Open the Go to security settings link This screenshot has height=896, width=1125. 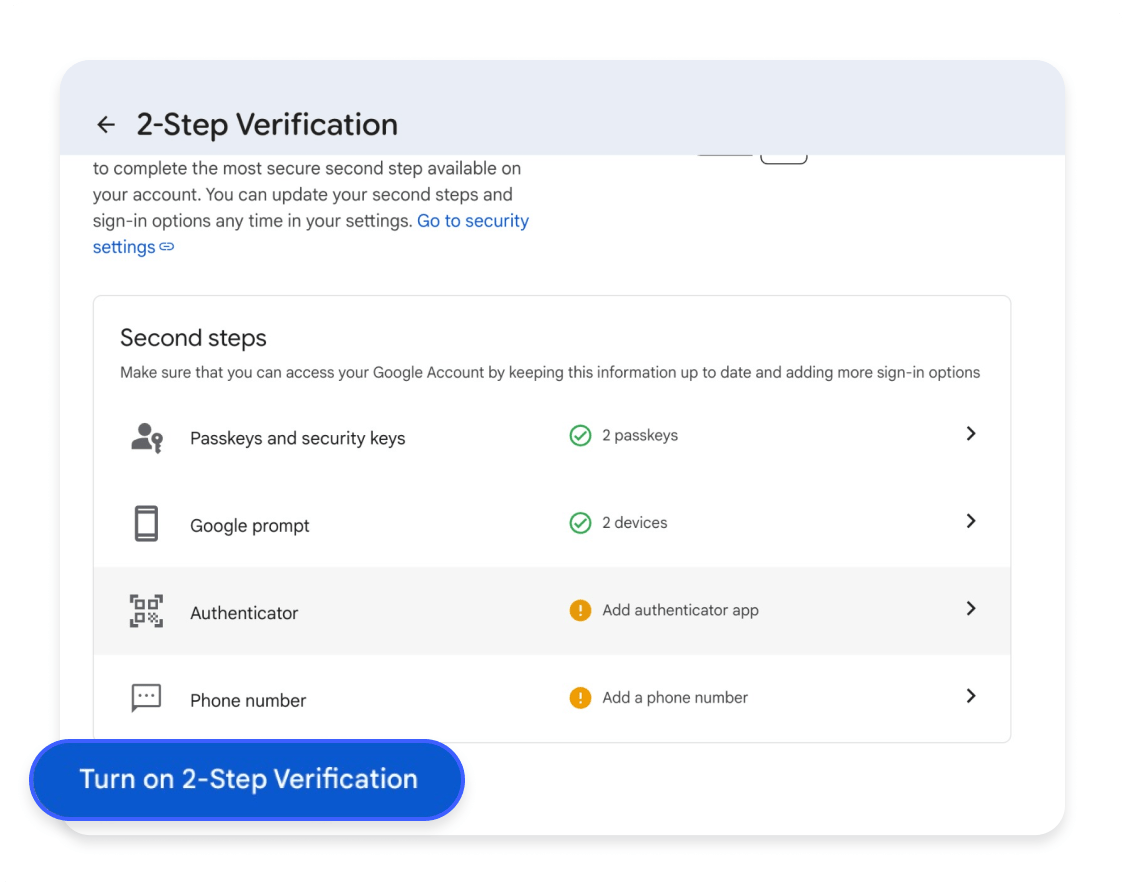click(472, 221)
